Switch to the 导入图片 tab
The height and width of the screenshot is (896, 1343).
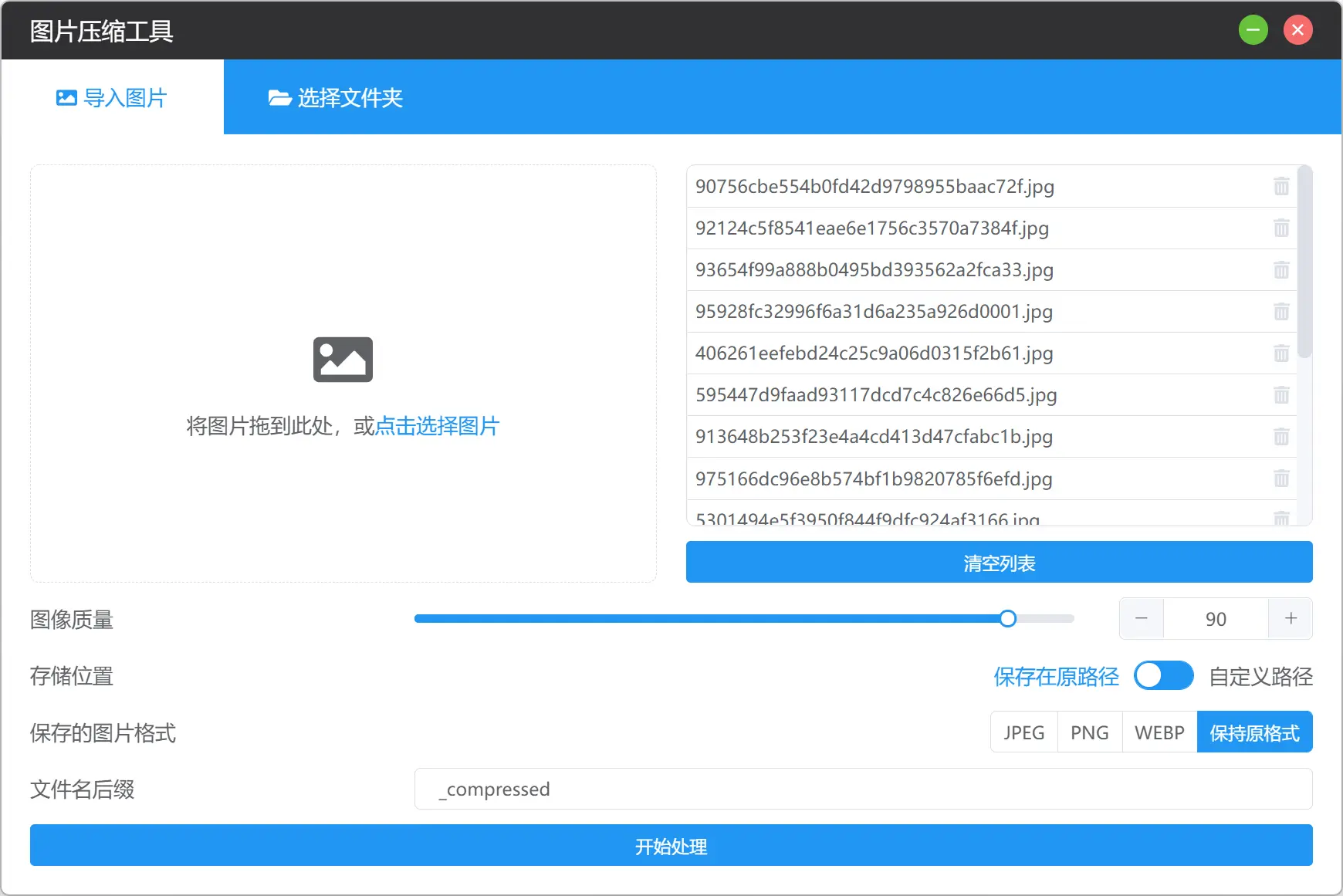(113, 97)
